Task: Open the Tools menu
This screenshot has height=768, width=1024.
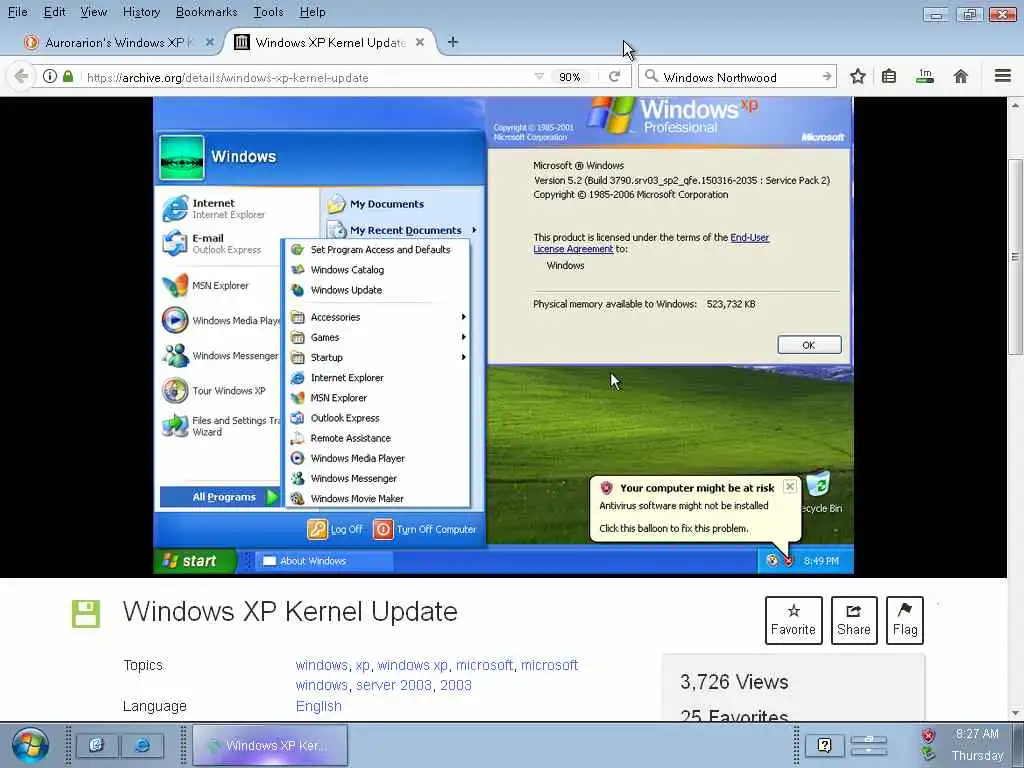Action: [x=268, y=12]
